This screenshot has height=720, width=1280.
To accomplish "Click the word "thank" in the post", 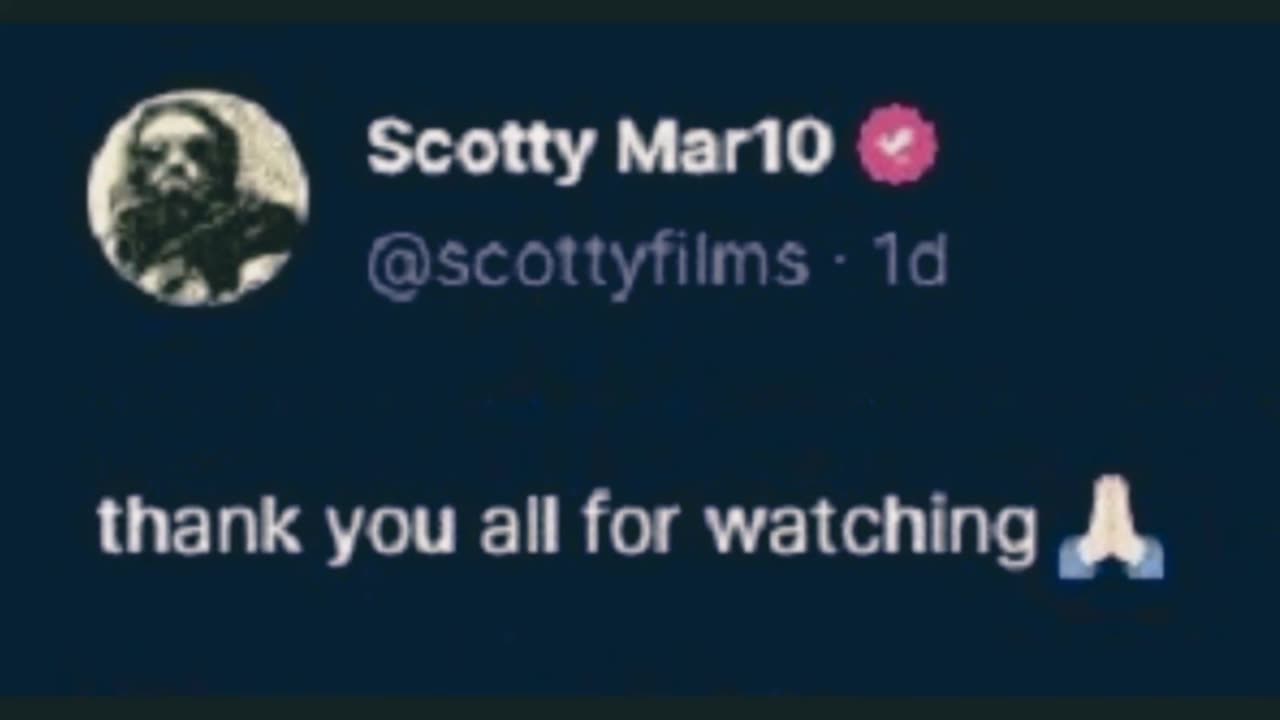I will point(199,524).
